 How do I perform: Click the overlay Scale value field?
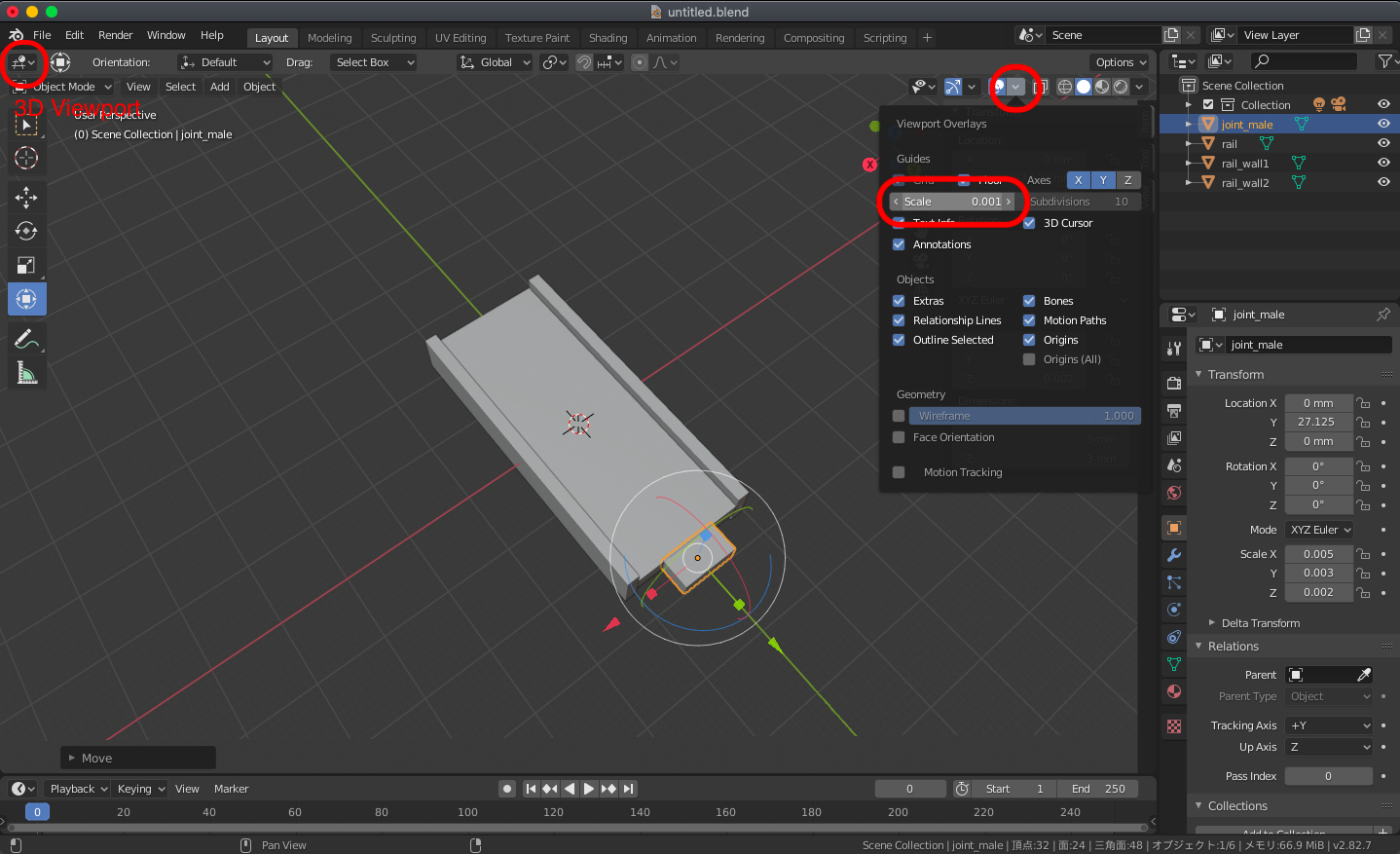coord(954,202)
